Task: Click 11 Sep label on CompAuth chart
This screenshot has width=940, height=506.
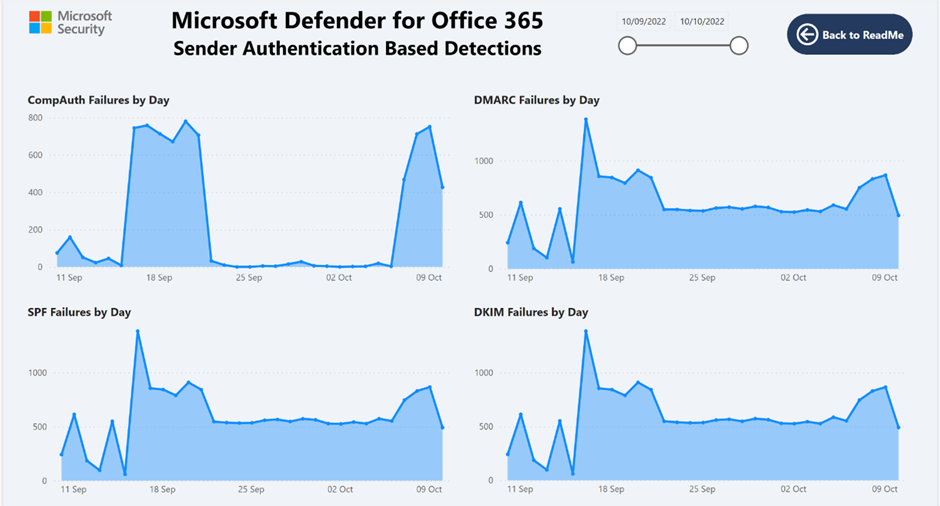Action: (69, 278)
